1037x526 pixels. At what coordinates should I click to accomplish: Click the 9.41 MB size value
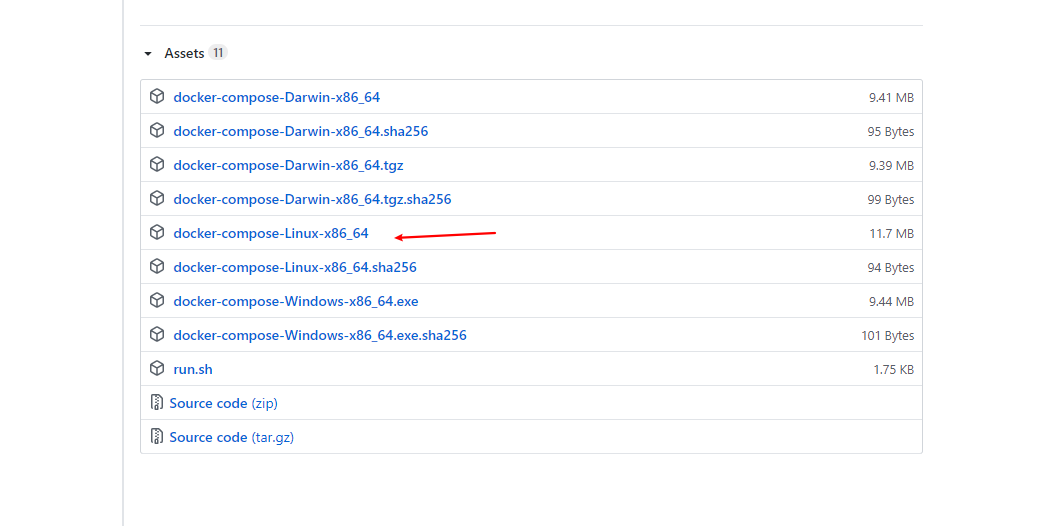[x=891, y=98]
